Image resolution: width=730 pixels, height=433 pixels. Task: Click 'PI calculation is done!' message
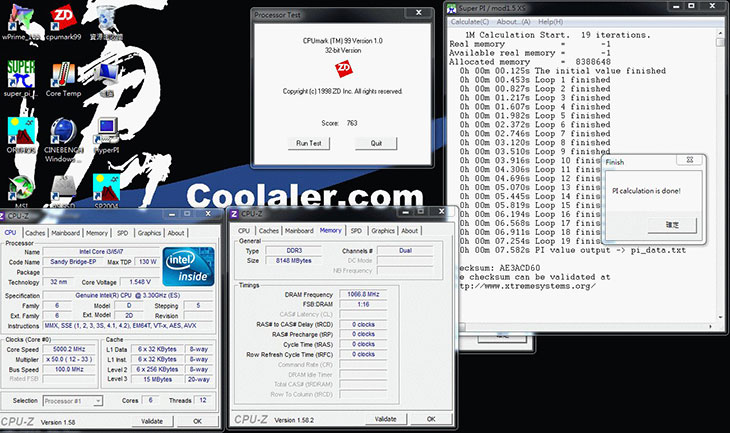646,191
